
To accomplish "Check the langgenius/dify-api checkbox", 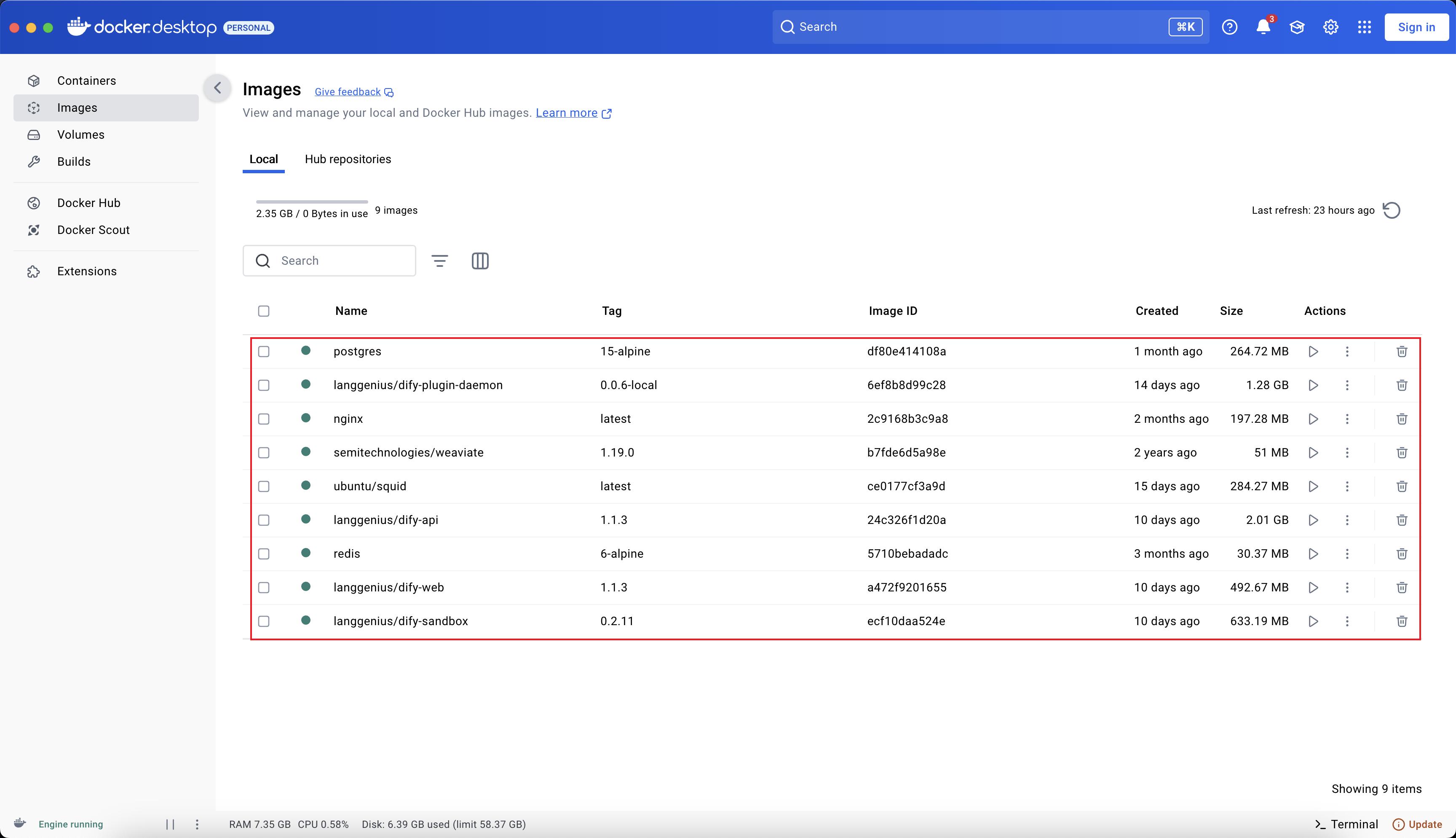I will (264, 520).
